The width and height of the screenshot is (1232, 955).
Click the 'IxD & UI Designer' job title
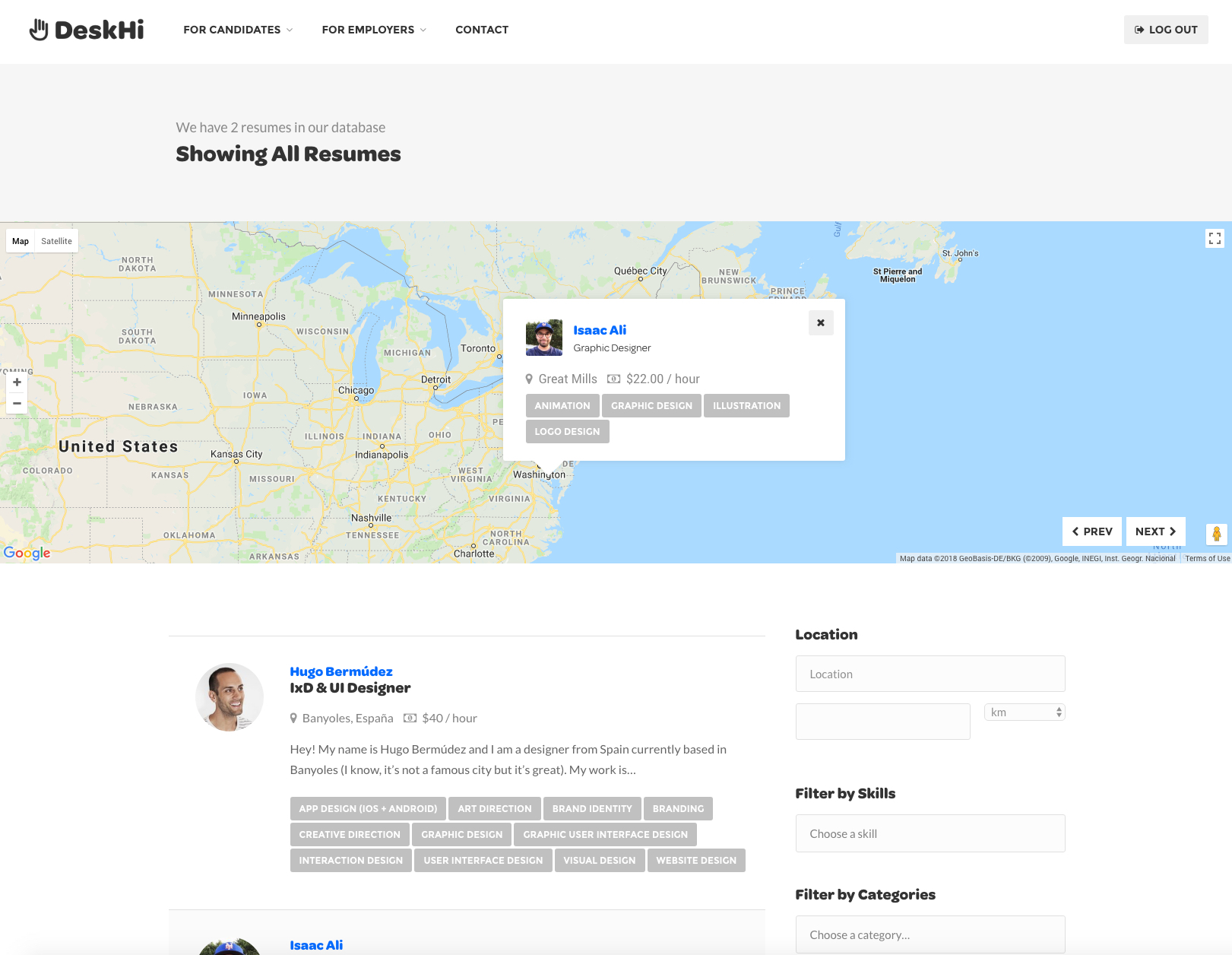tap(350, 688)
